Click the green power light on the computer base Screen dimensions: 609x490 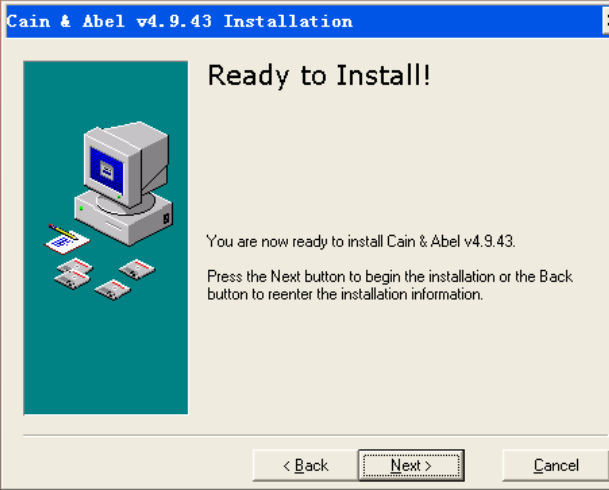coord(81,209)
